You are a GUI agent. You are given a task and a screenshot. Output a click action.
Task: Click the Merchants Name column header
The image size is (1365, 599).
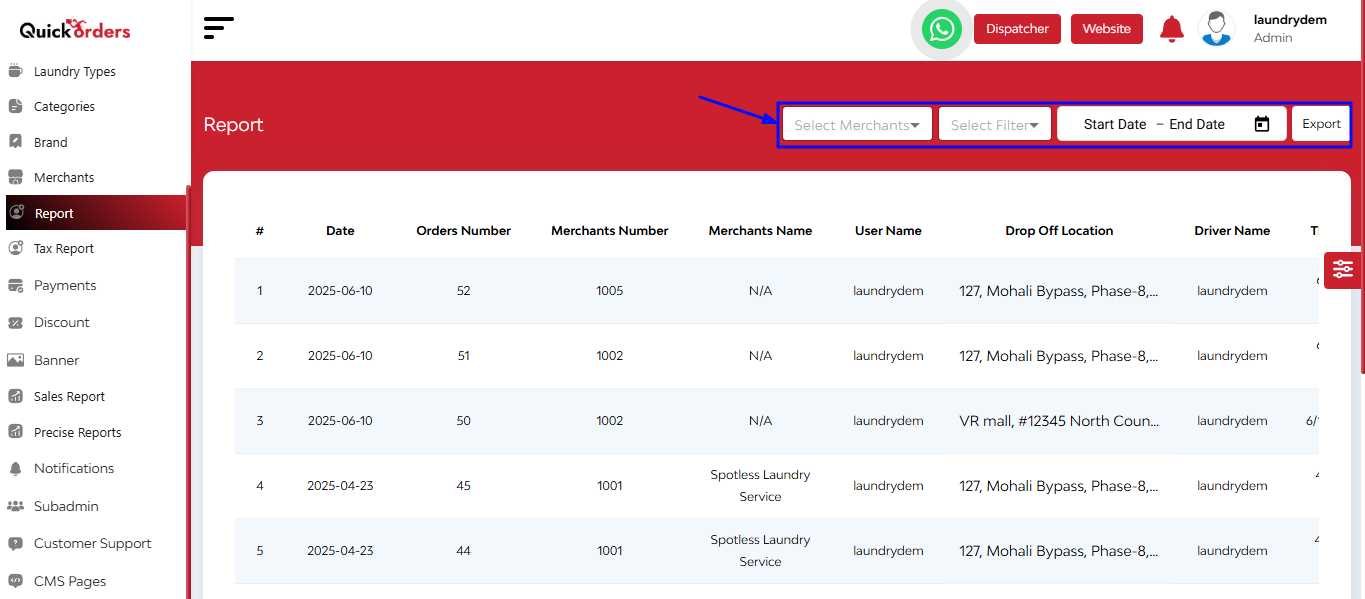(760, 231)
